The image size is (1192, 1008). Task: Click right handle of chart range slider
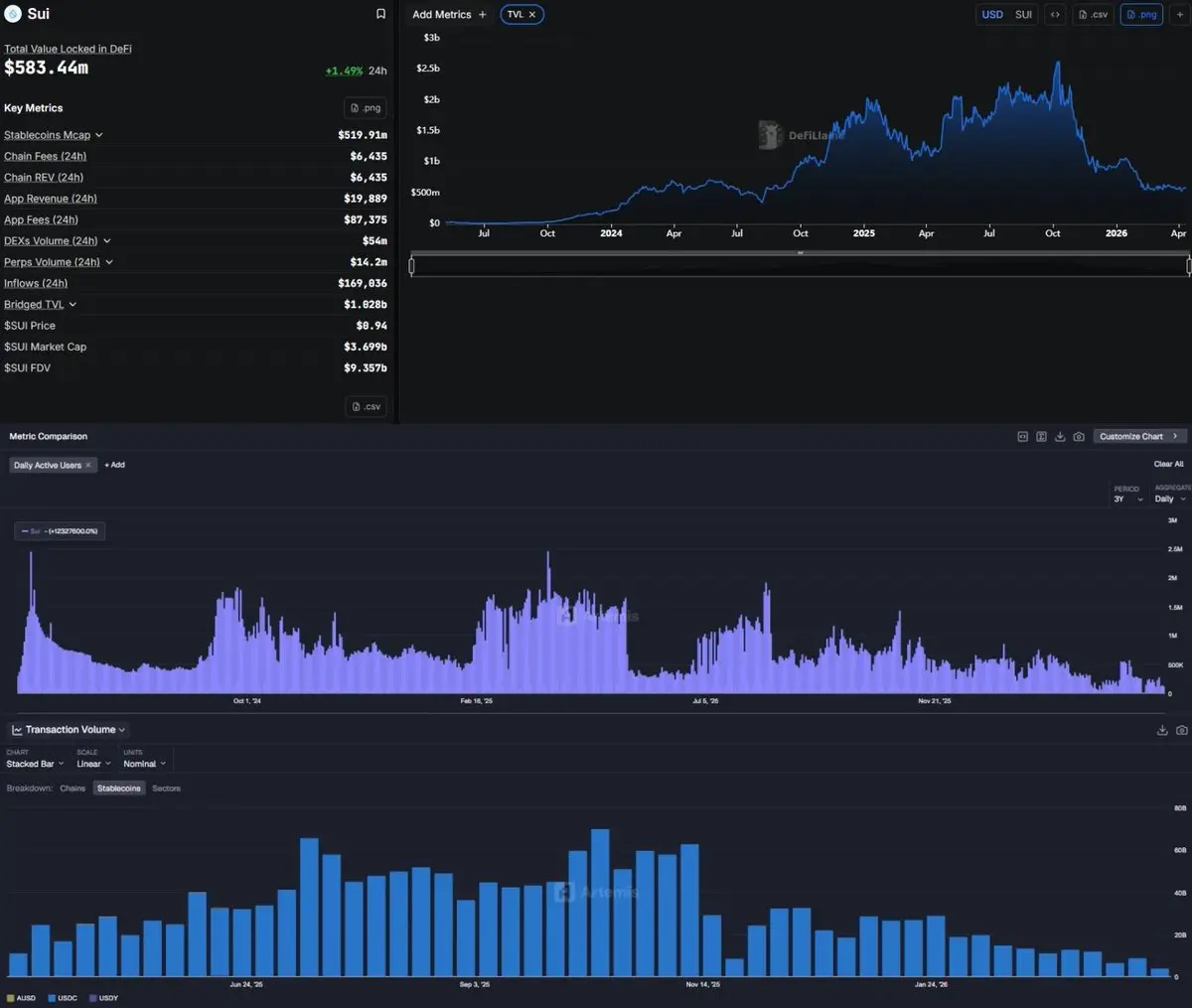[1188, 265]
